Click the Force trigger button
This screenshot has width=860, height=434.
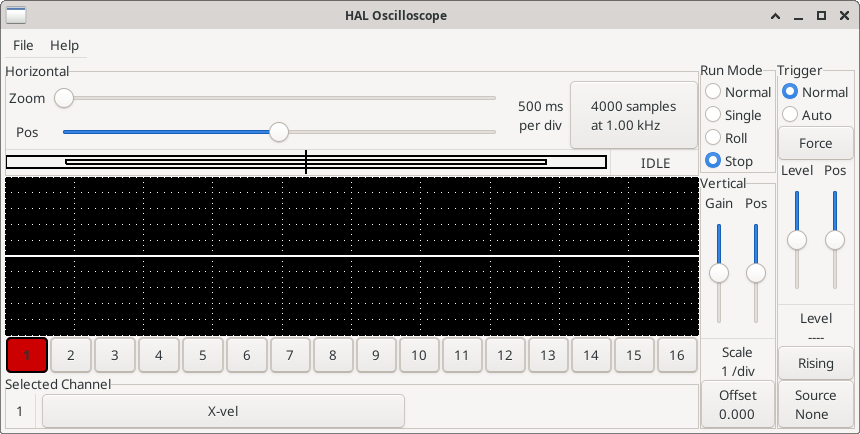tap(815, 143)
